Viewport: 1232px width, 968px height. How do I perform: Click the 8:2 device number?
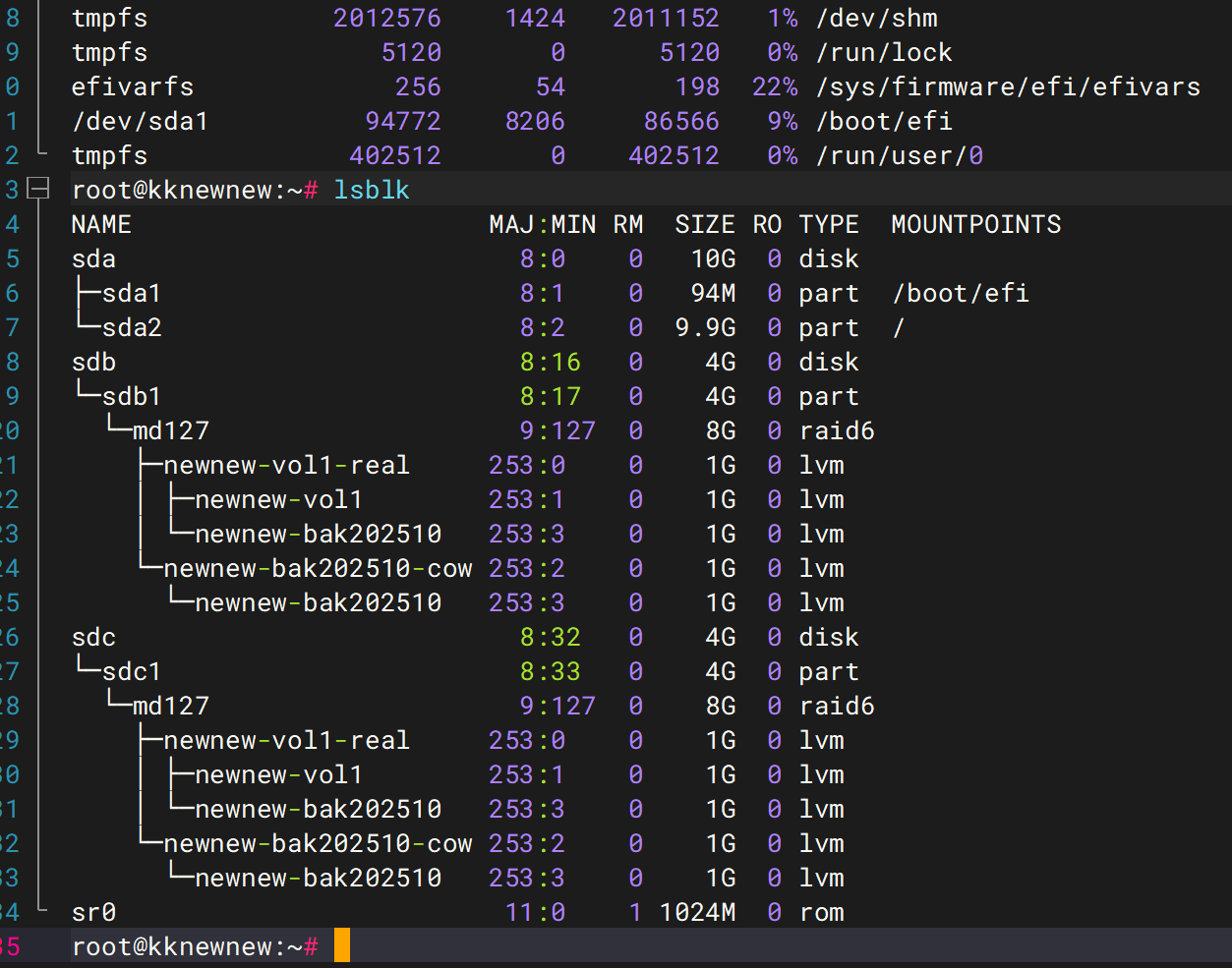pos(543,327)
